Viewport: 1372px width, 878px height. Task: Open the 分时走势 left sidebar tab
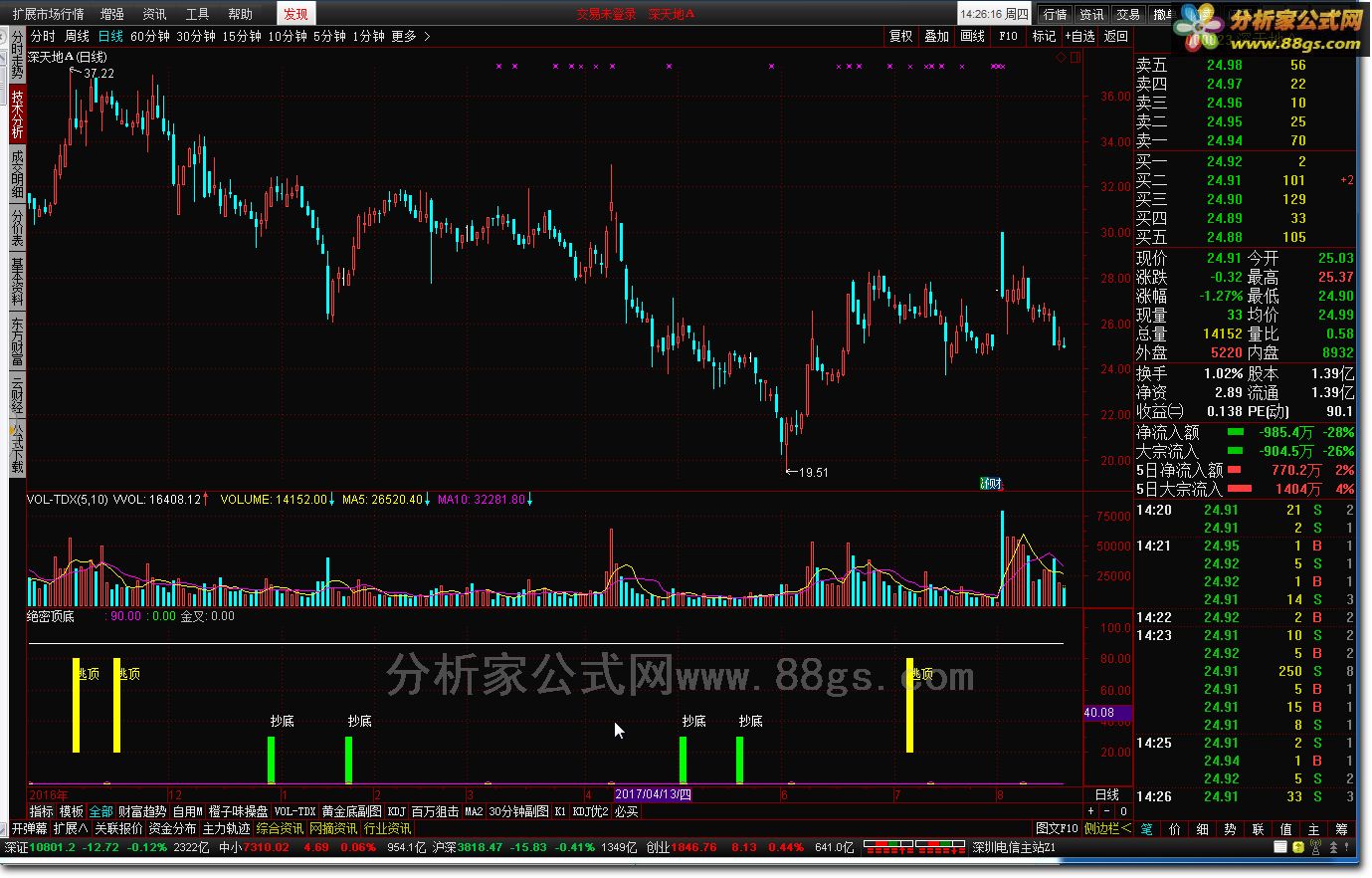pyautogui.click(x=17, y=56)
